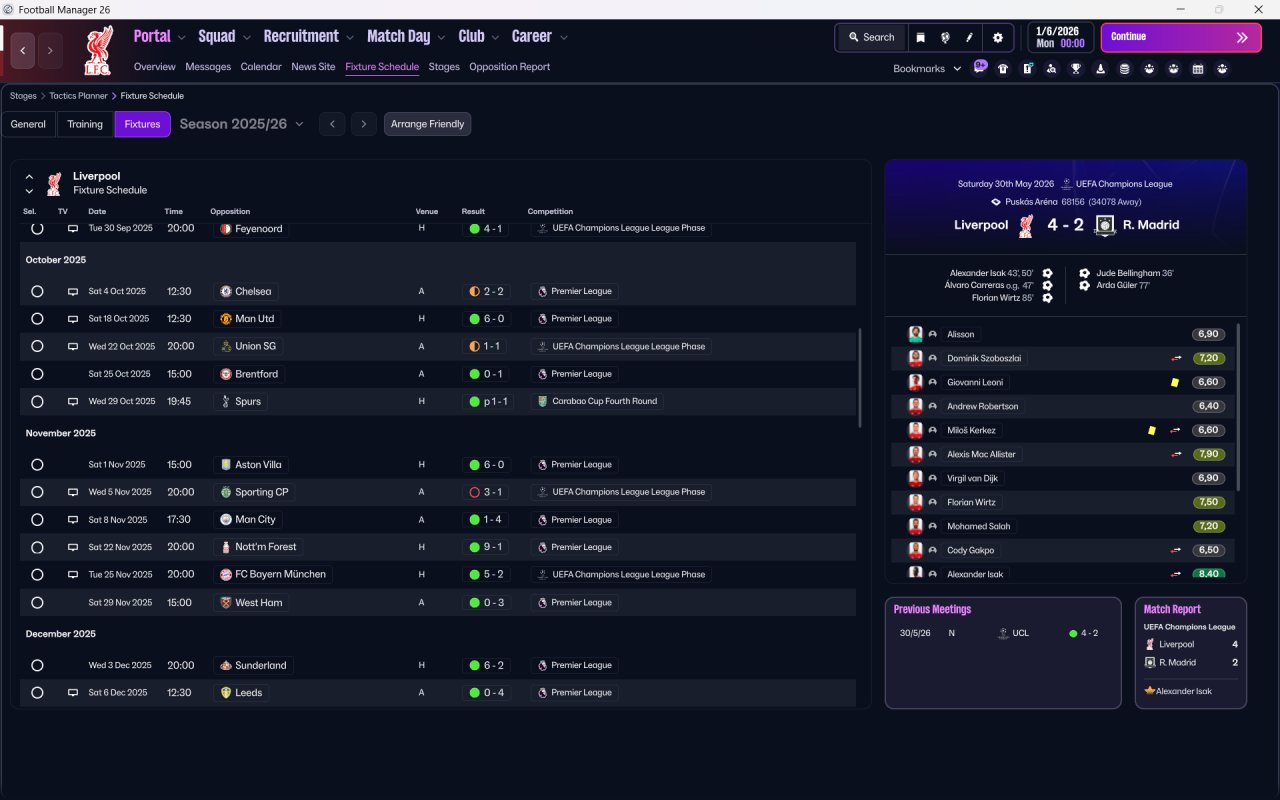Open the settings gear icon

click(997, 37)
